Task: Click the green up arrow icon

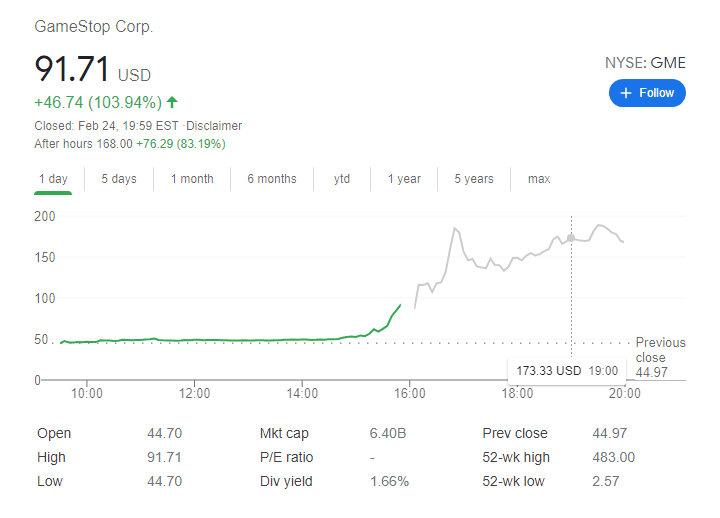Action: click(173, 102)
